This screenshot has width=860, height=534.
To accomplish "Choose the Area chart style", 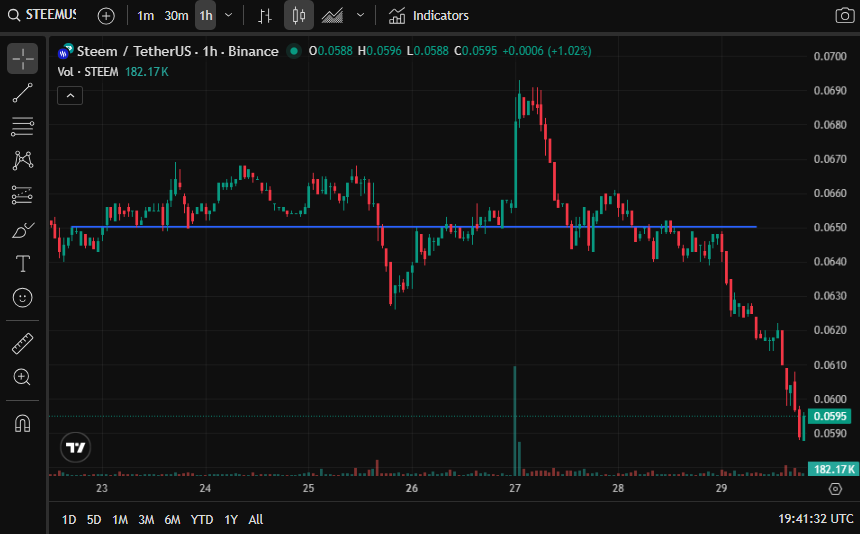I will (332, 16).
